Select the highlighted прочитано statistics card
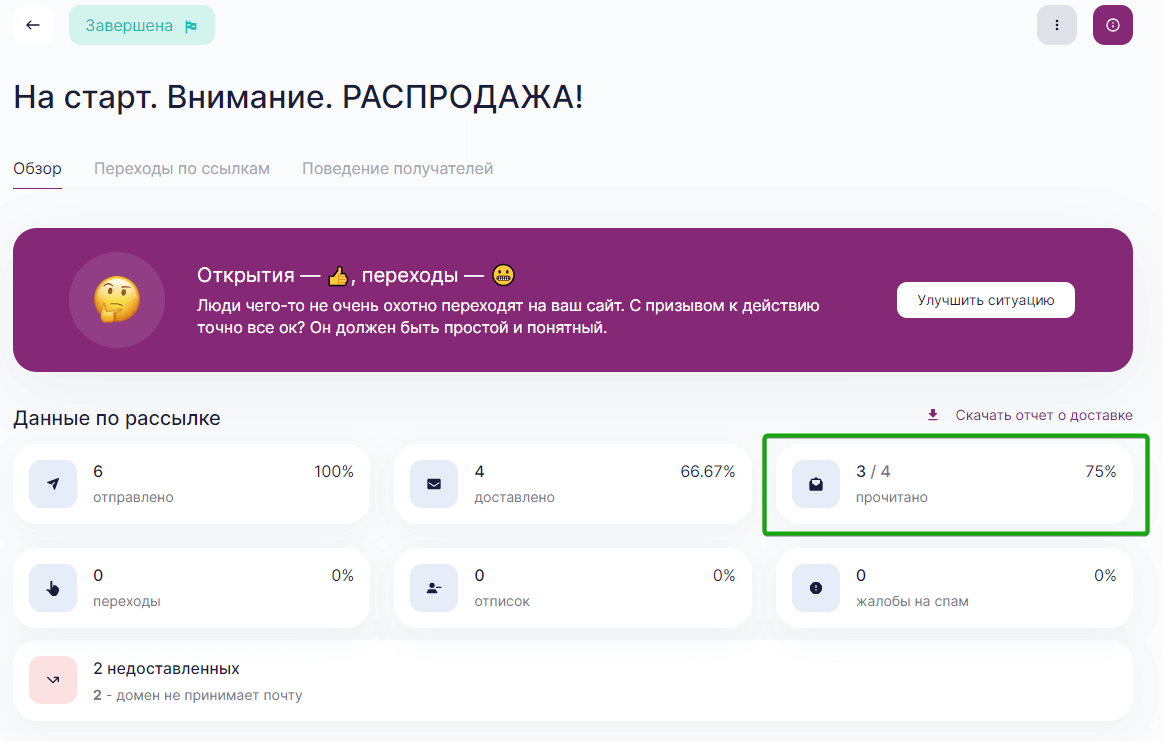This screenshot has width=1163, height=741. (956, 484)
